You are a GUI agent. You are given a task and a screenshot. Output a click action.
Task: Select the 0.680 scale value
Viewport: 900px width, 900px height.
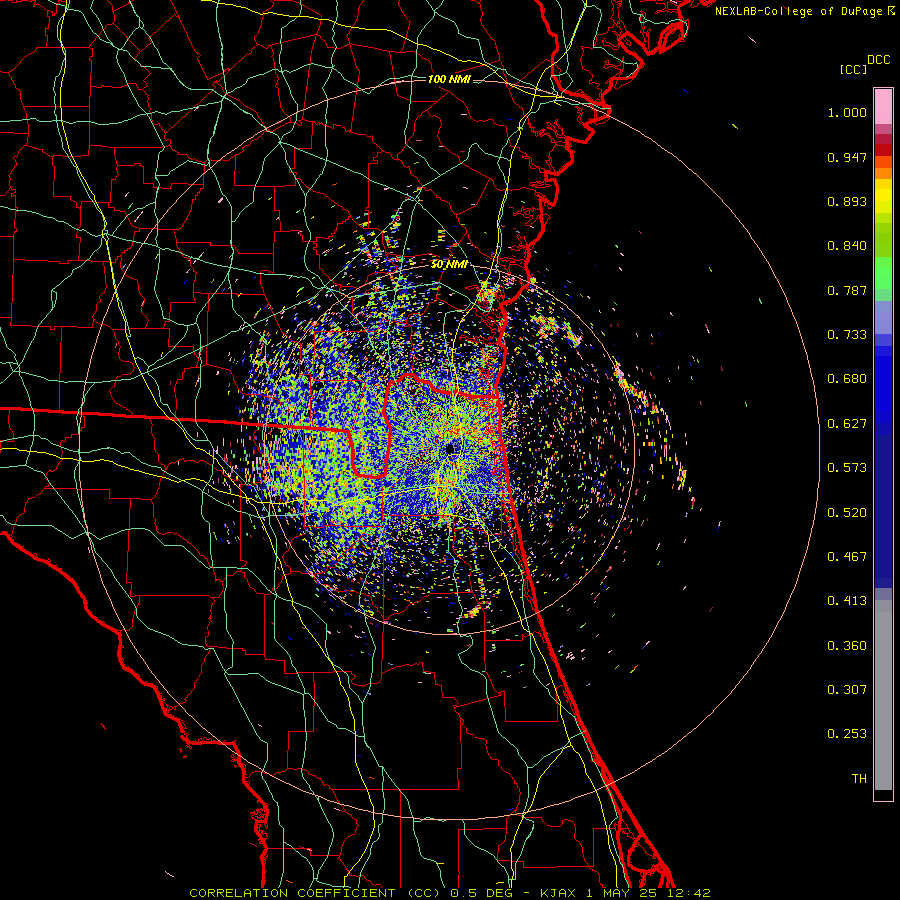coord(847,379)
